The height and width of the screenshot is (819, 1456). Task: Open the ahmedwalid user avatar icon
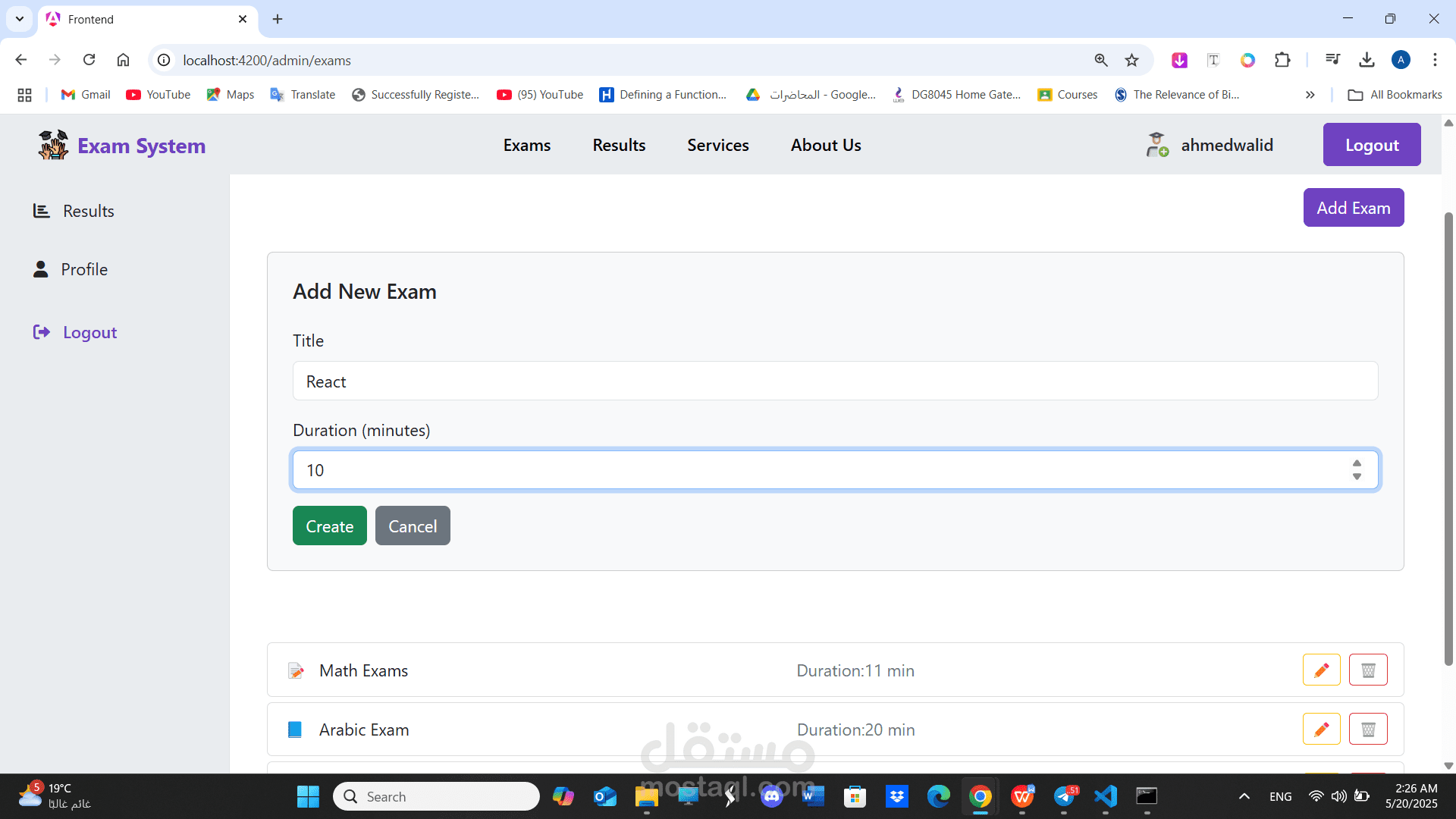point(1156,145)
